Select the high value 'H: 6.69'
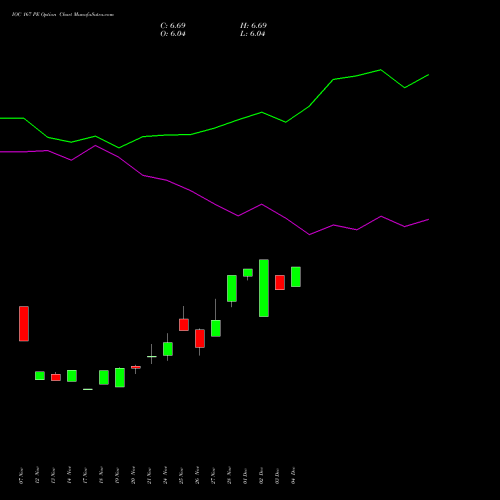This screenshot has width=500, height=500. click(x=253, y=26)
